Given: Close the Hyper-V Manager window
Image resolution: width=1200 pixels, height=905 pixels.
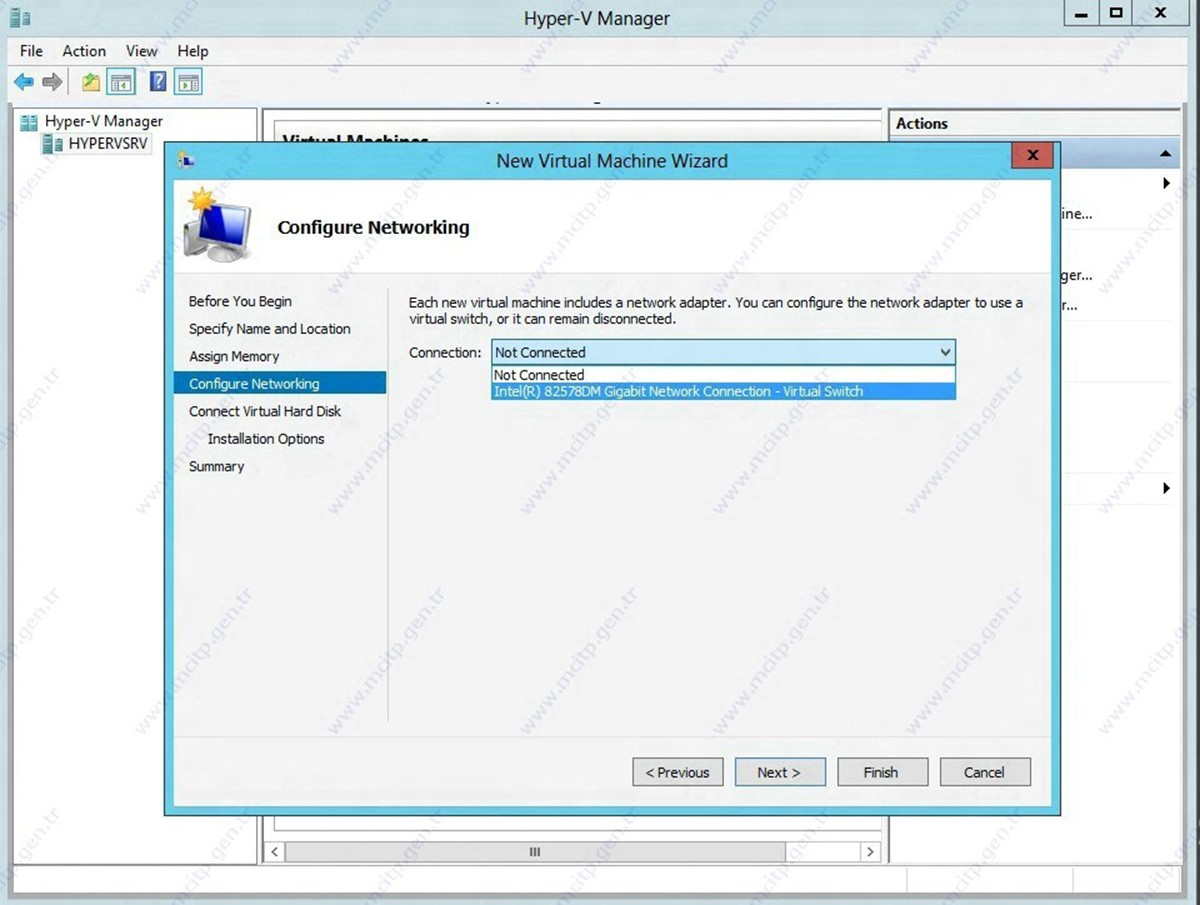Looking at the screenshot, I should (1160, 14).
